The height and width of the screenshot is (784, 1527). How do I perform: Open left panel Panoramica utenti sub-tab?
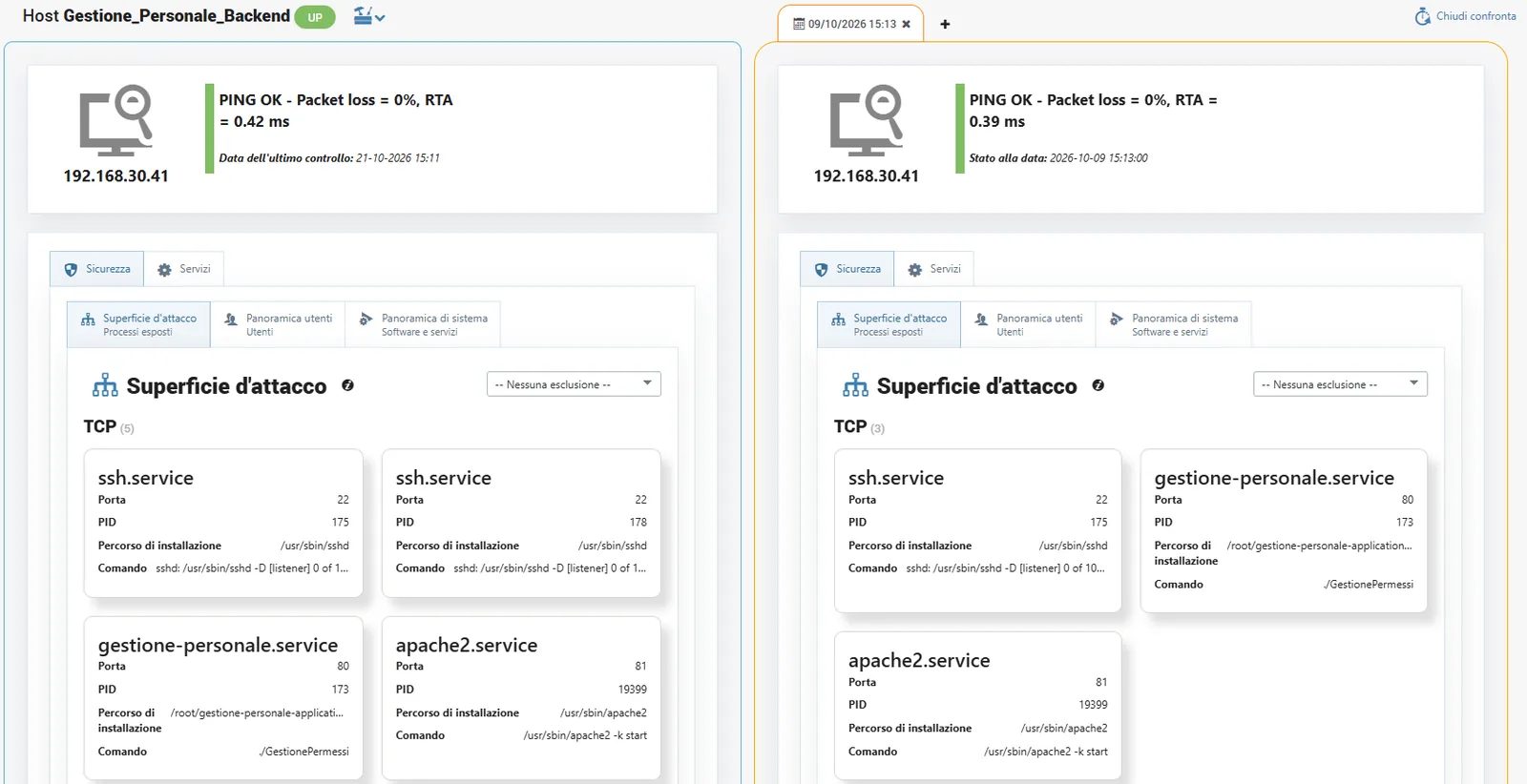(278, 324)
